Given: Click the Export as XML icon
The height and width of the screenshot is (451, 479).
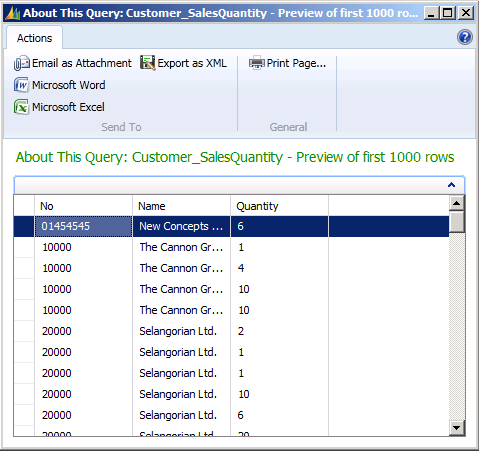Looking at the screenshot, I should [x=147, y=63].
